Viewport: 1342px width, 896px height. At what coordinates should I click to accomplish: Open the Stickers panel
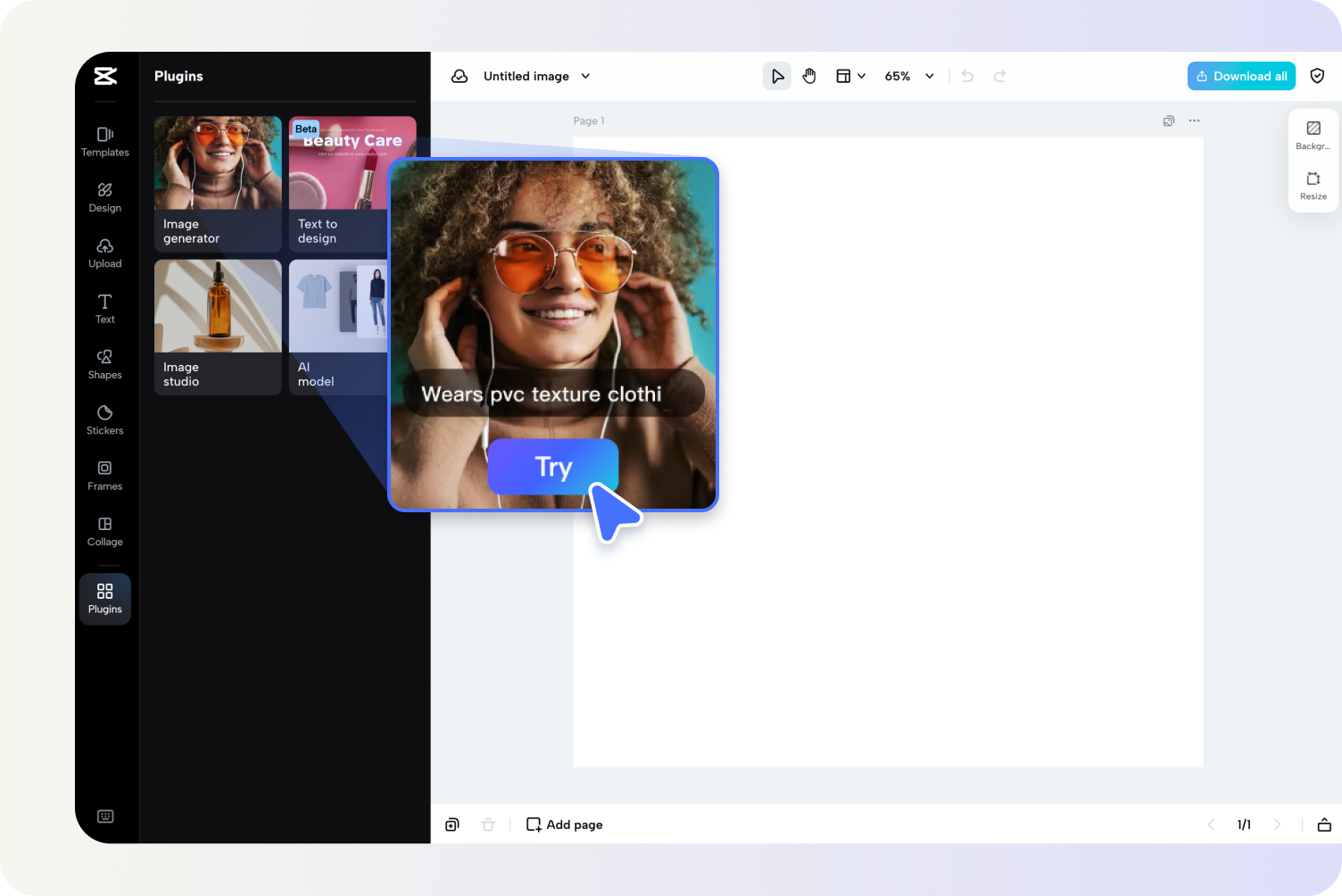coord(104,419)
